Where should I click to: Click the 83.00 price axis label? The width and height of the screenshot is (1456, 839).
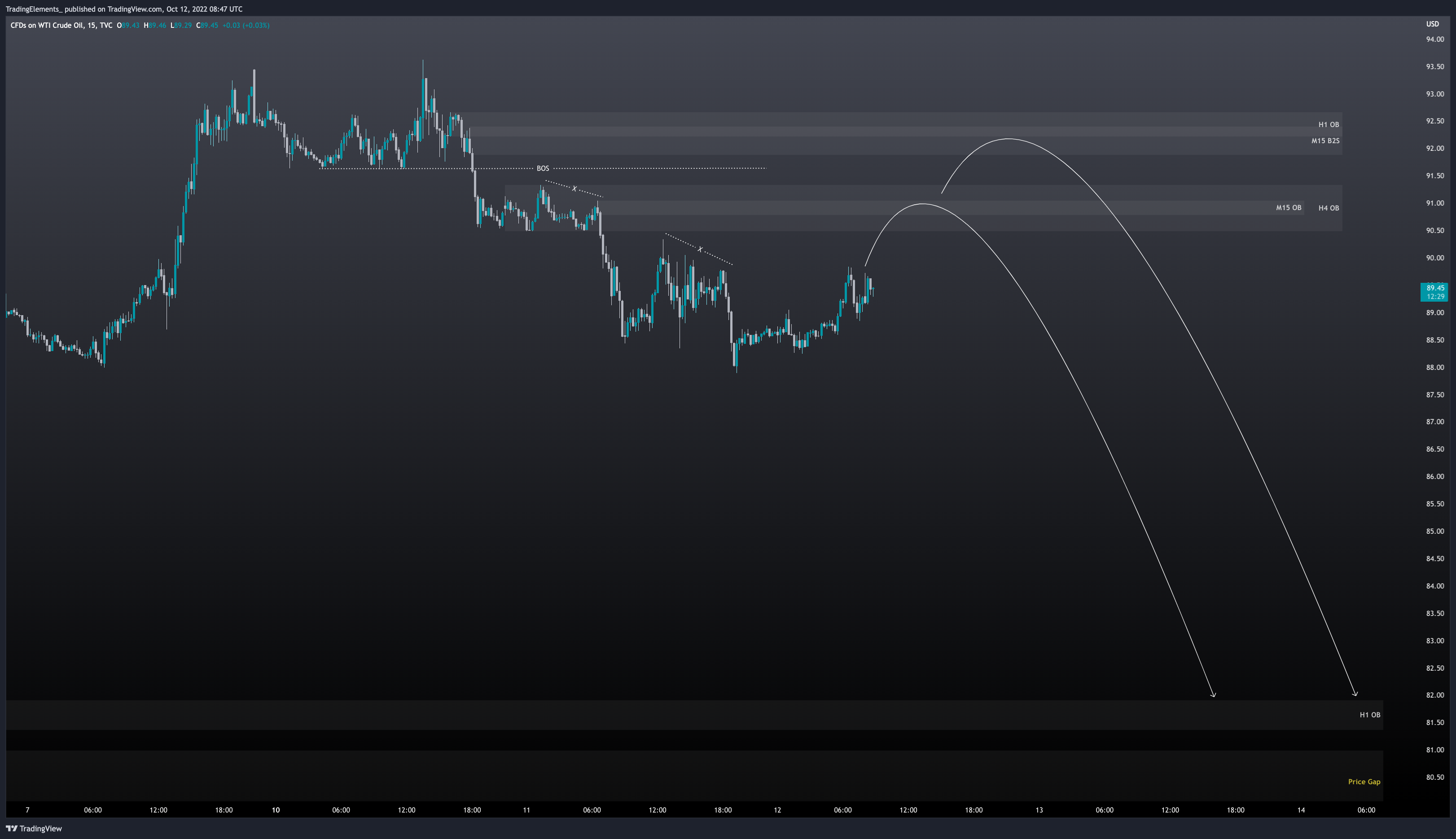1435,641
